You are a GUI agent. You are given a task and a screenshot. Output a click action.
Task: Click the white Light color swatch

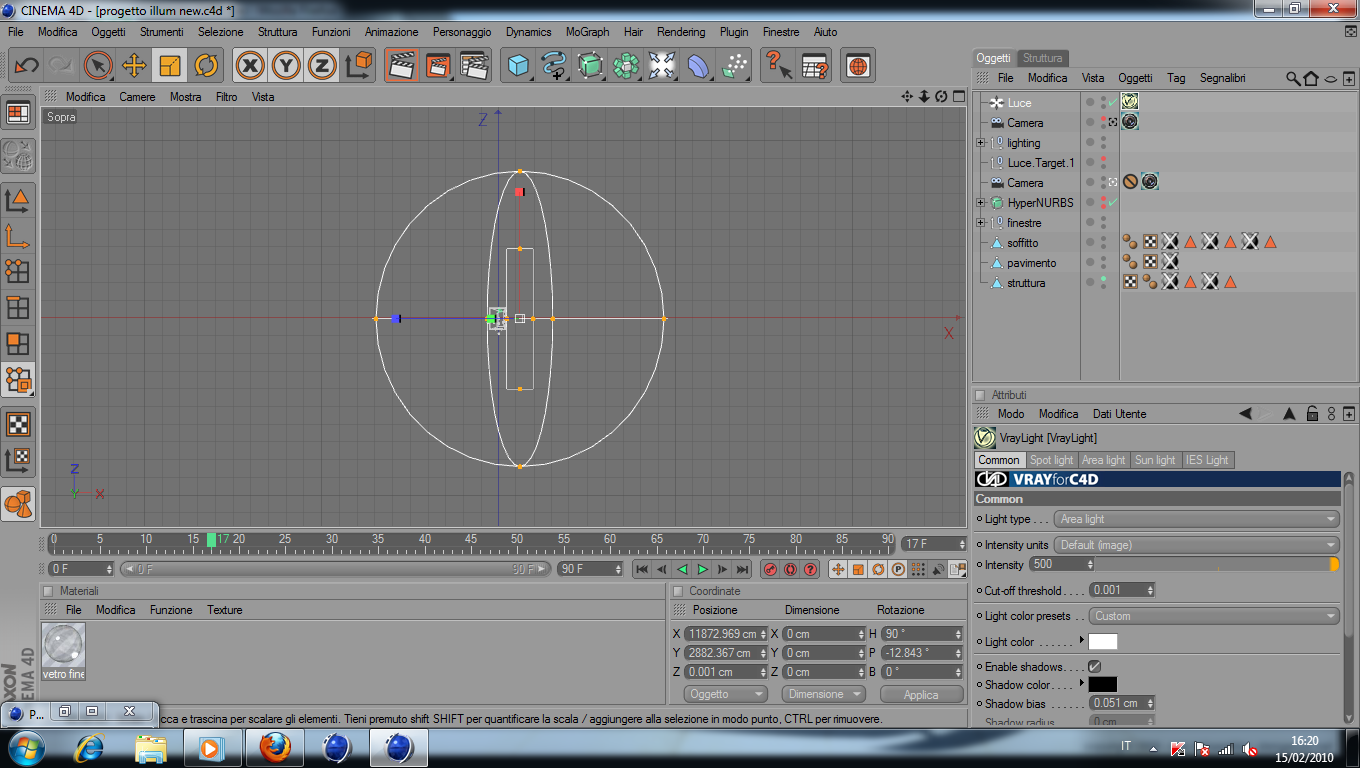coord(1102,642)
